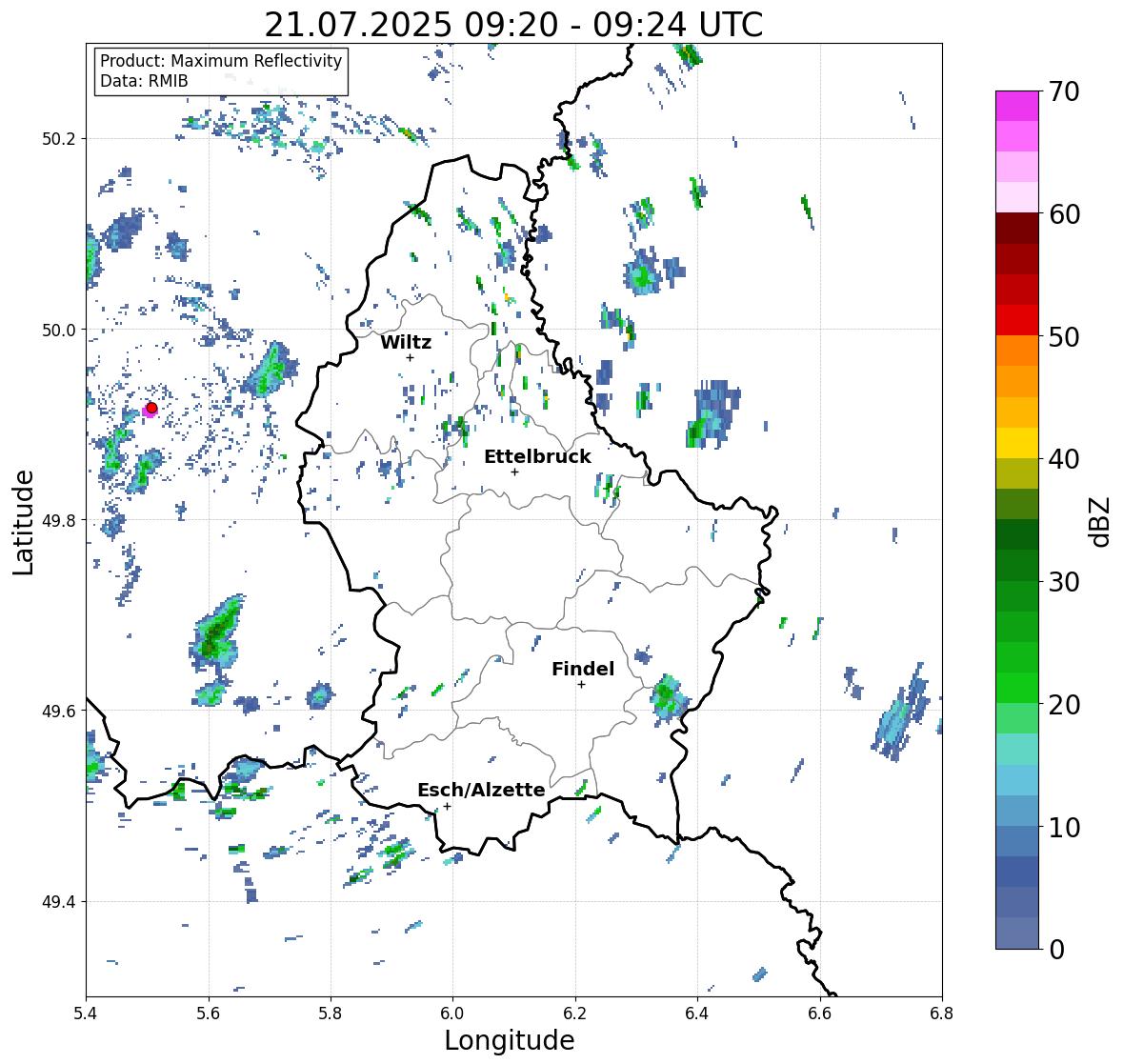The width and height of the screenshot is (1123, 1064).
Task: Click the magenta band at top of colorbar
Action: tap(1017, 106)
